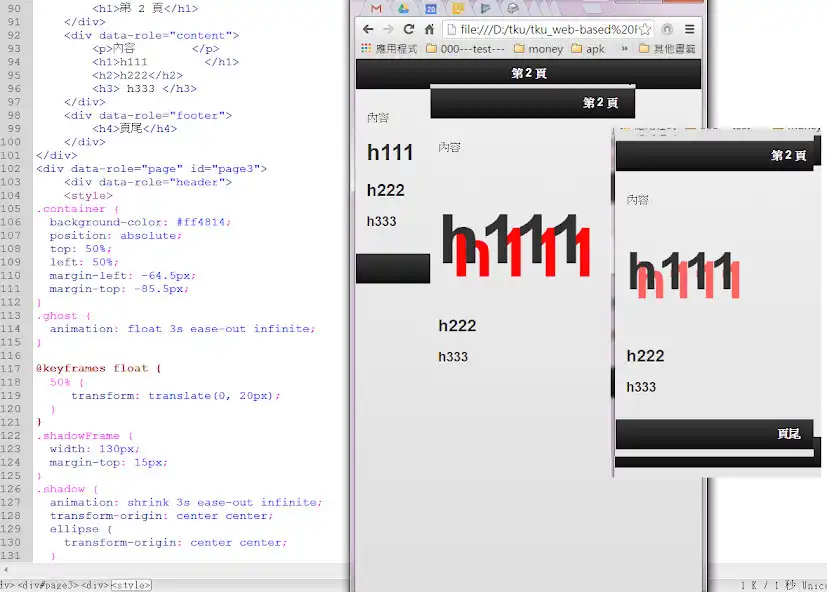Screen dimensions: 827x592
Task: Click the 頁尾 footer button in the mobile page
Action: tap(789, 433)
